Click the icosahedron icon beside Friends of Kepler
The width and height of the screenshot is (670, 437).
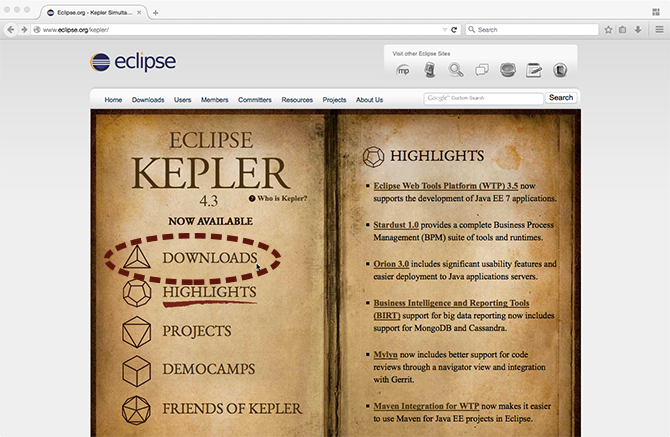coord(136,410)
